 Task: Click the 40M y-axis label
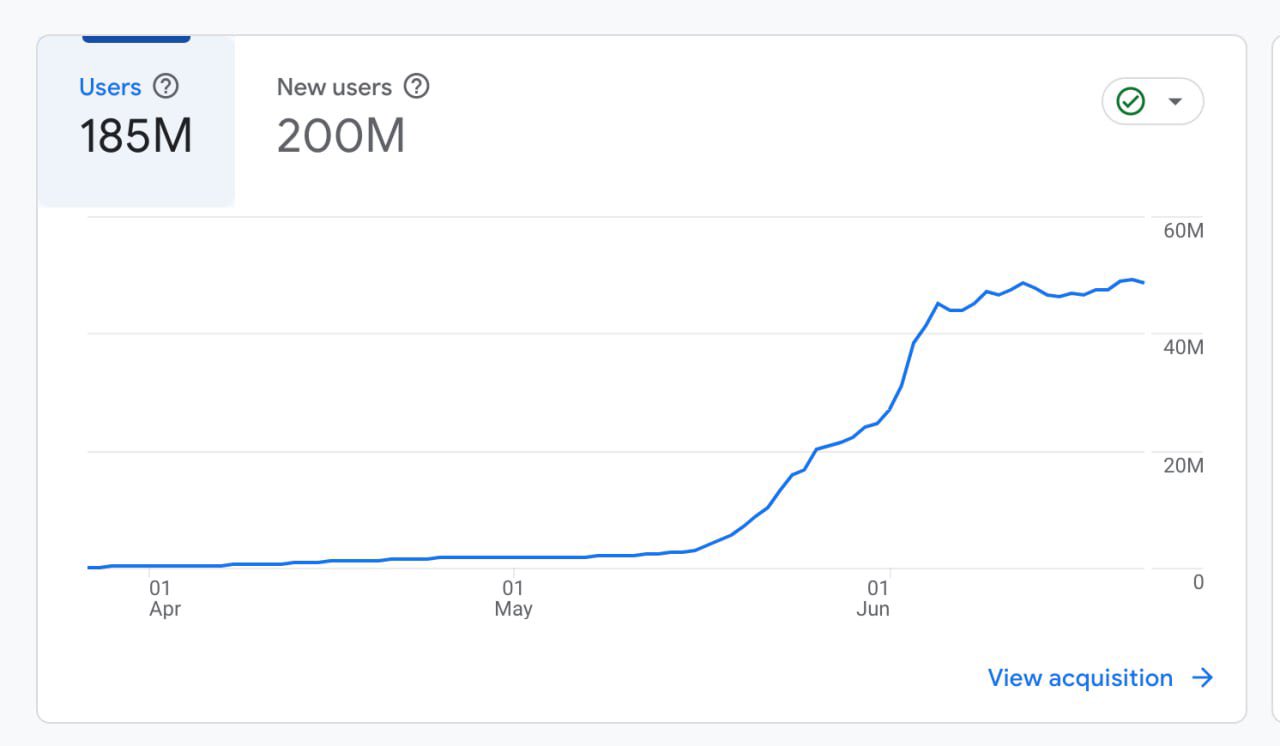coord(1184,348)
